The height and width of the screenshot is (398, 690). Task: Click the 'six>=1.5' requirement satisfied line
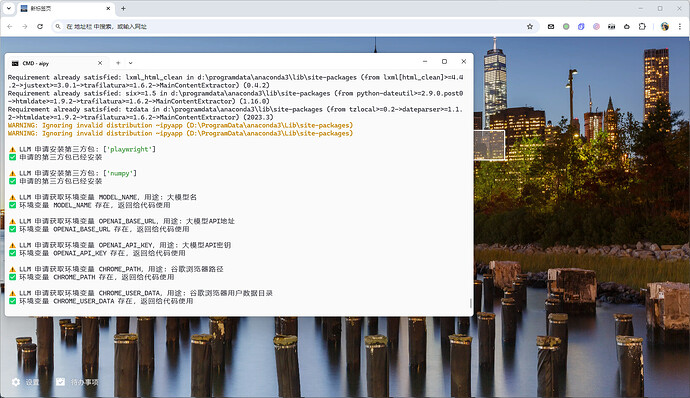[x=235, y=97]
